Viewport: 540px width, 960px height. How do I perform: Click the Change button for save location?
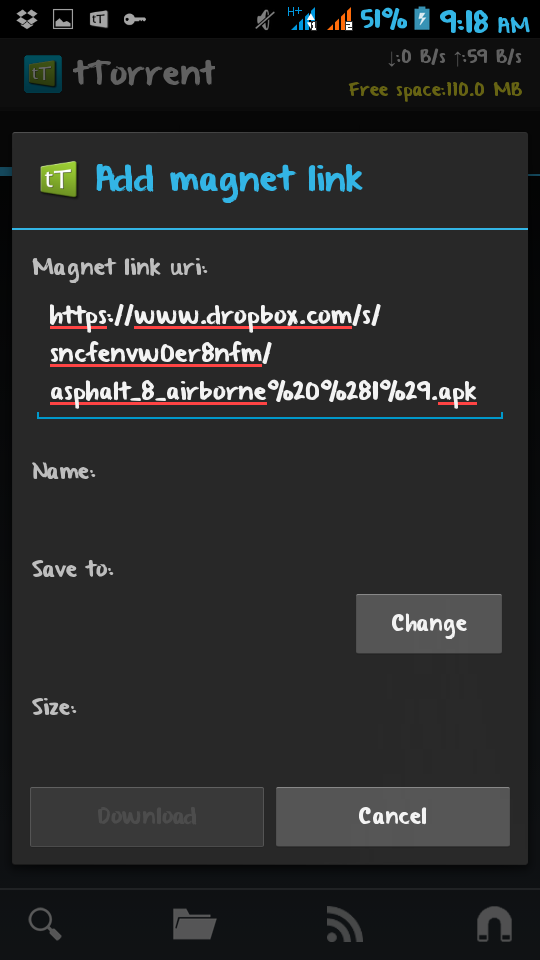[429, 623]
